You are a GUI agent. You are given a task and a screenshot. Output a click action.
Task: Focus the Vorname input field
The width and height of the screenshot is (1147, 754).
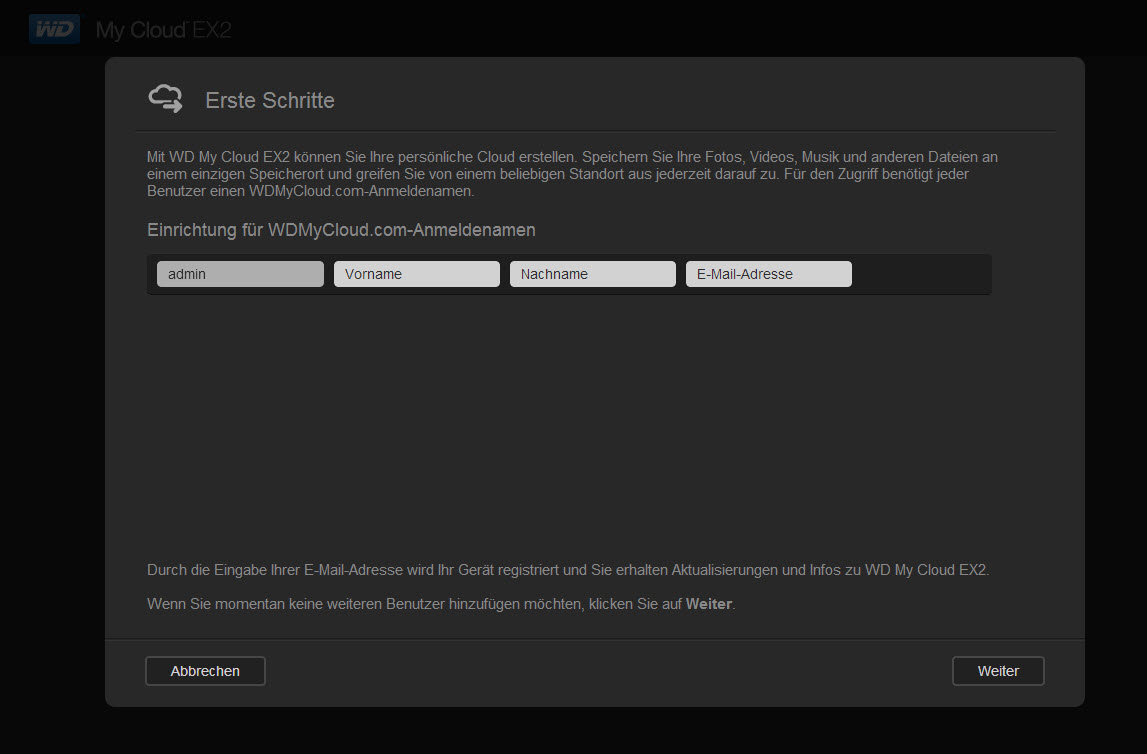pos(417,274)
